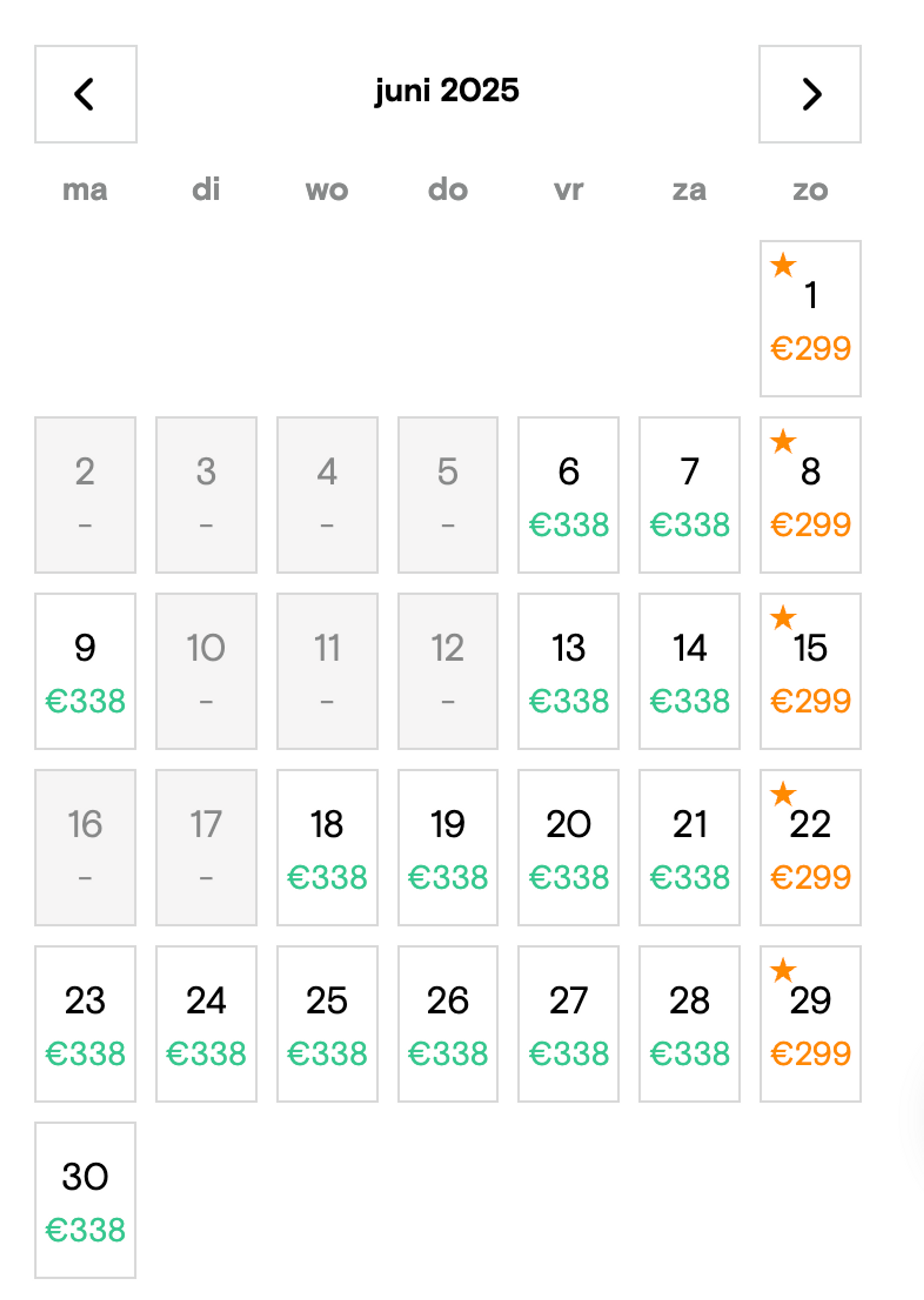Screen dimensions: 924x1300
Task: Pick June 20 in the calendar
Action: (x=568, y=848)
